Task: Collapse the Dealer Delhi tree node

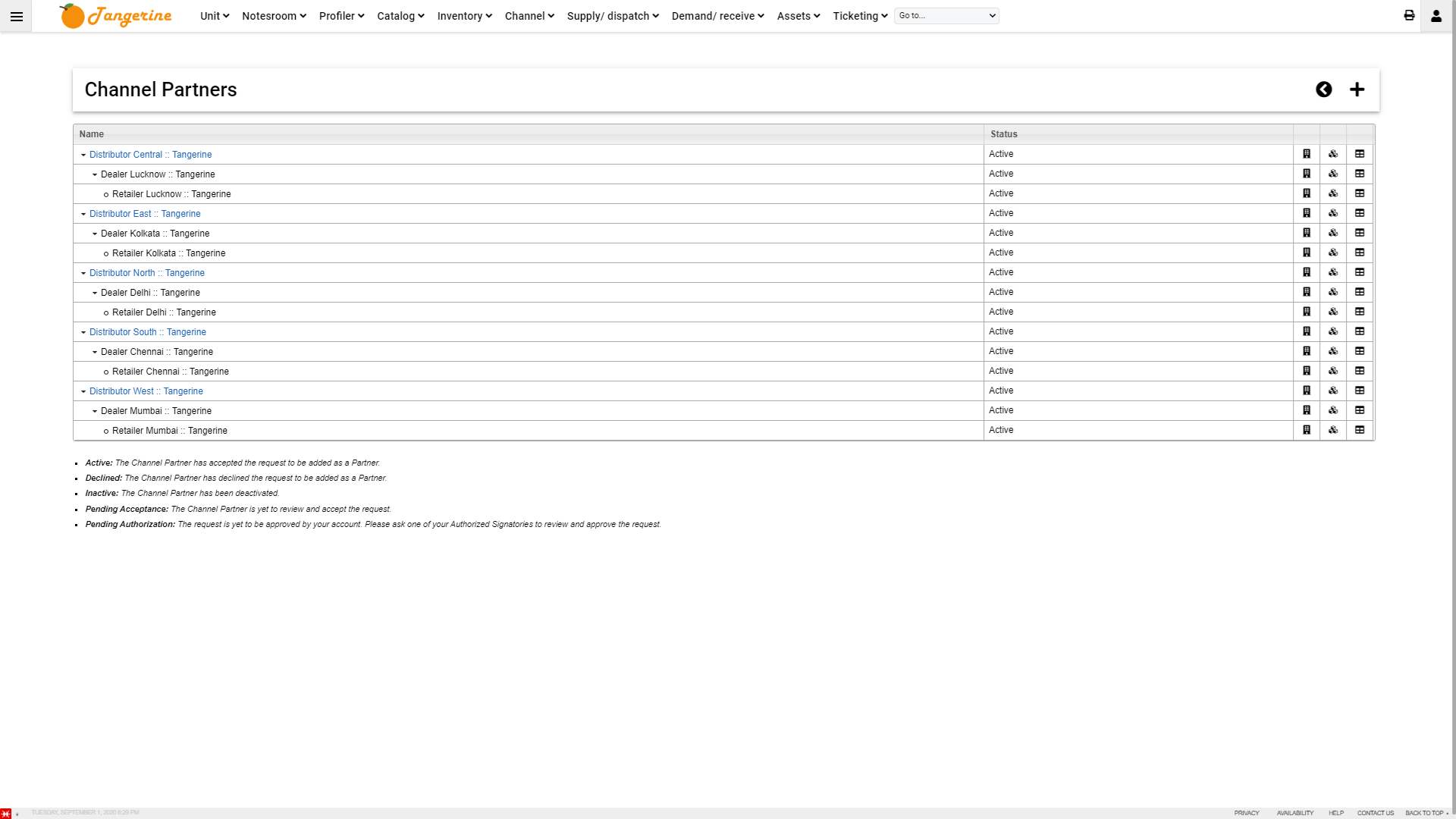Action: (x=95, y=293)
